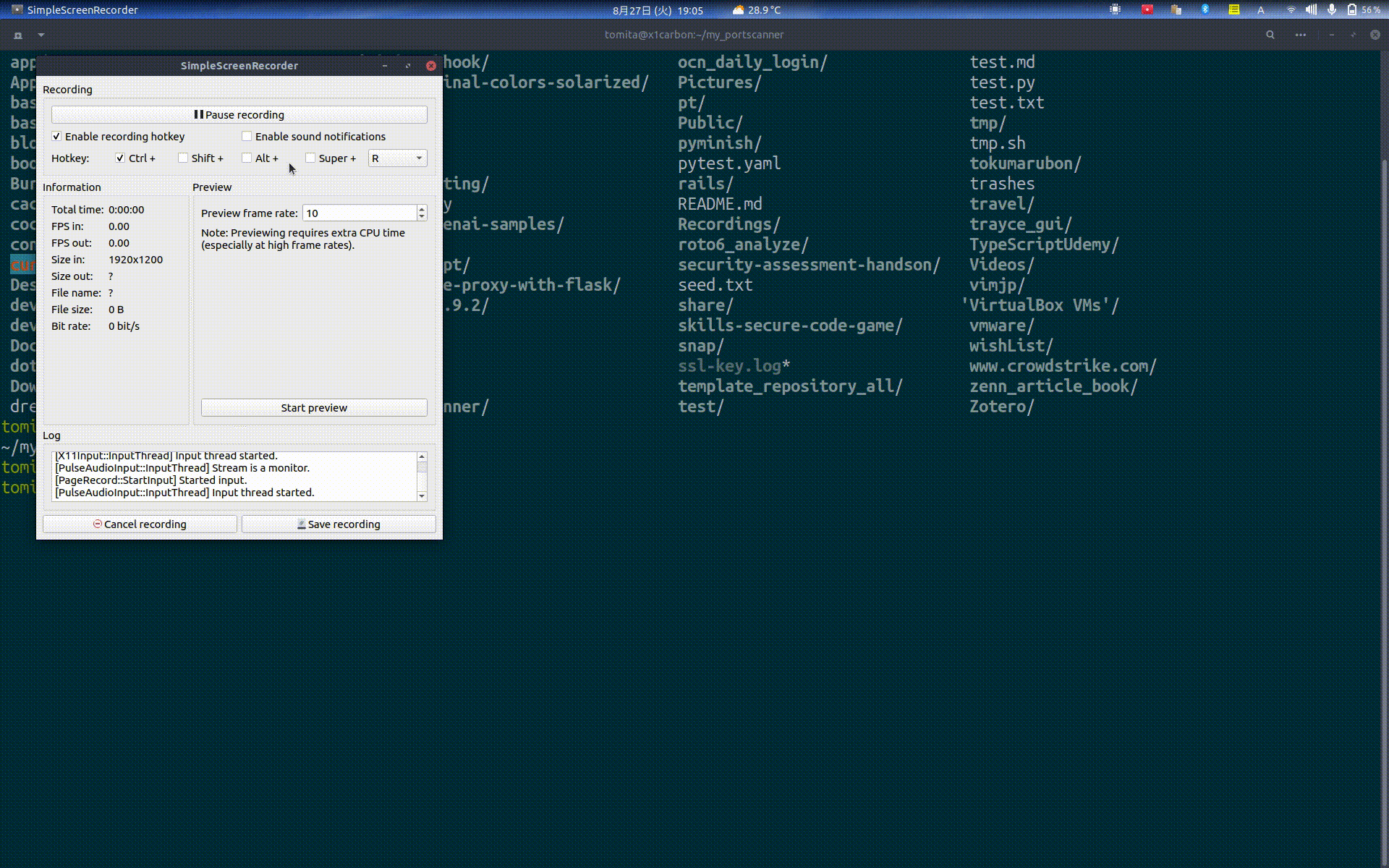The width and height of the screenshot is (1389, 868).
Task: Maximize the SimpleScreenRecorder dialog
Action: (x=408, y=65)
